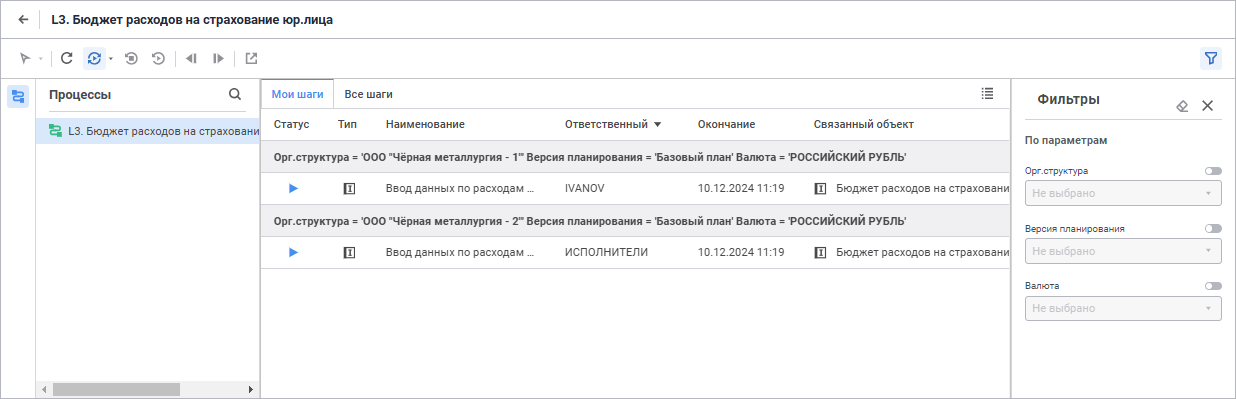Viewport: 1236px width, 399px height.
Task: Click the search icon in Процессы panel
Action: (x=235, y=94)
